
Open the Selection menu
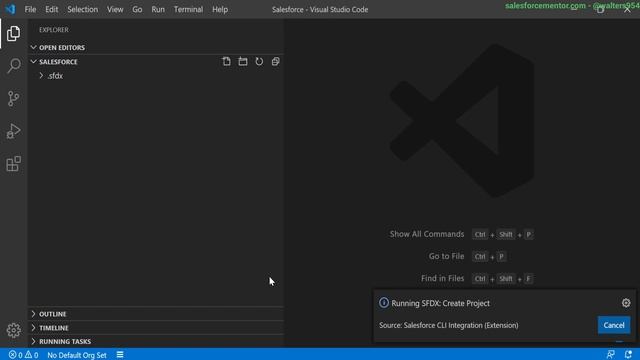[82, 9]
